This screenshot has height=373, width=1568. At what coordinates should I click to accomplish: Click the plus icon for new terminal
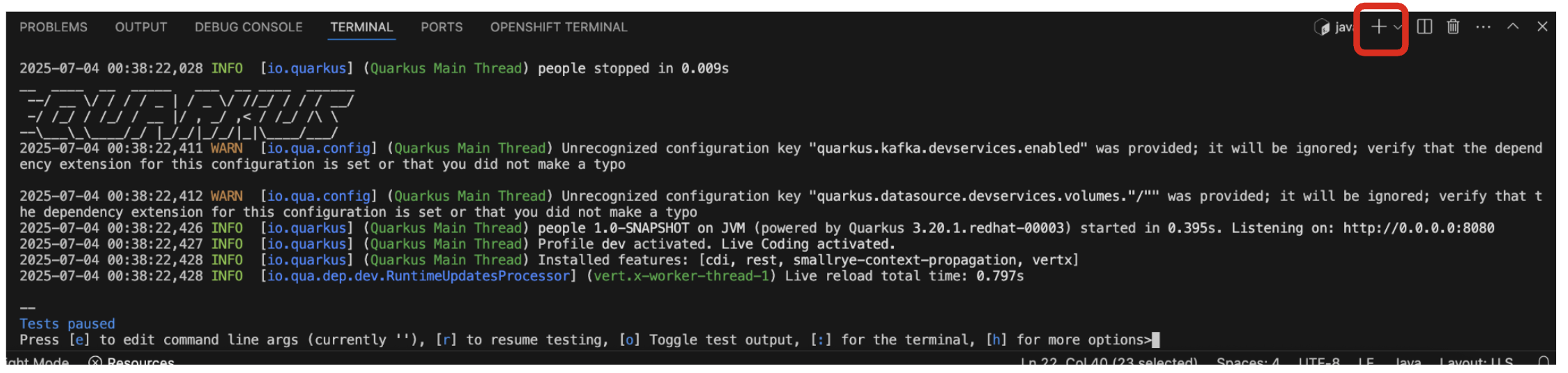[x=1378, y=27]
